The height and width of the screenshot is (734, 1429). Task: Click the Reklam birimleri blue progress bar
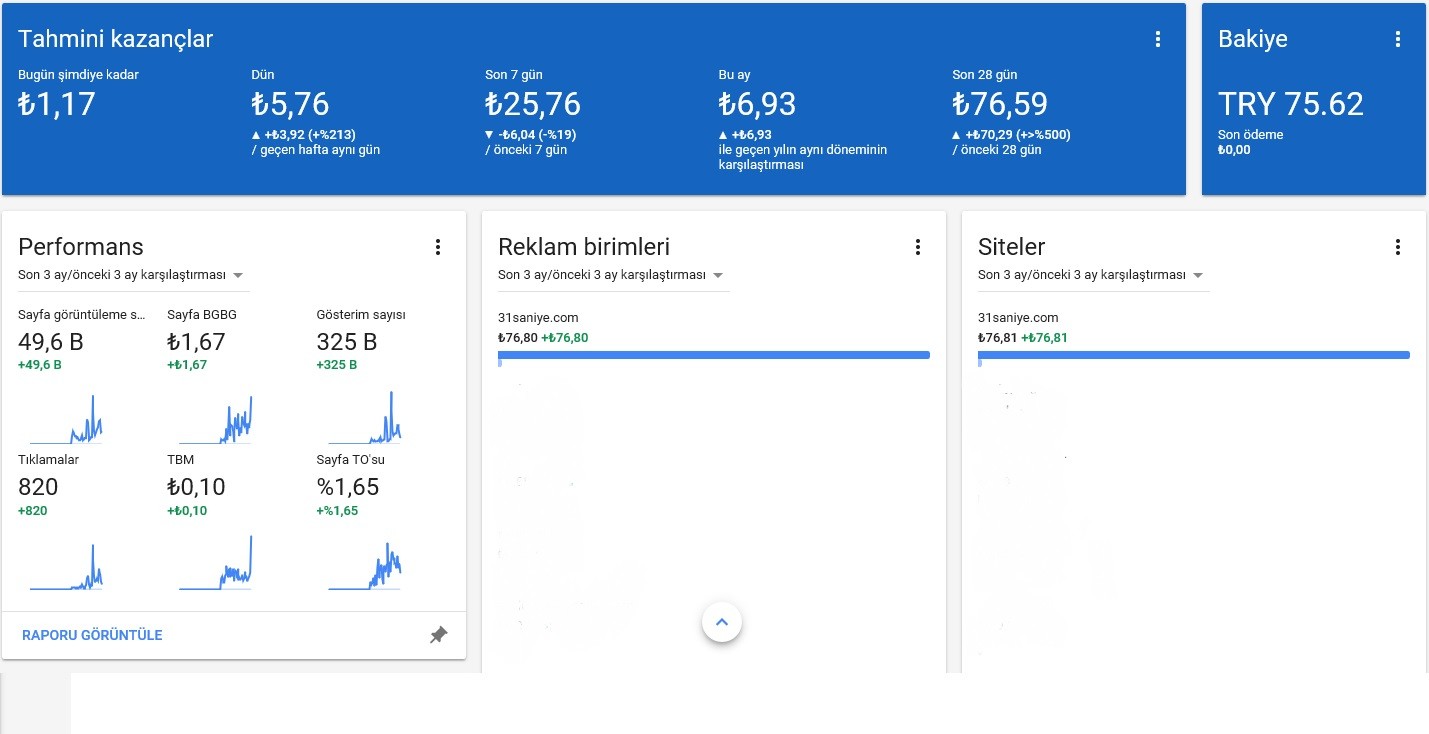[x=714, y=355]
